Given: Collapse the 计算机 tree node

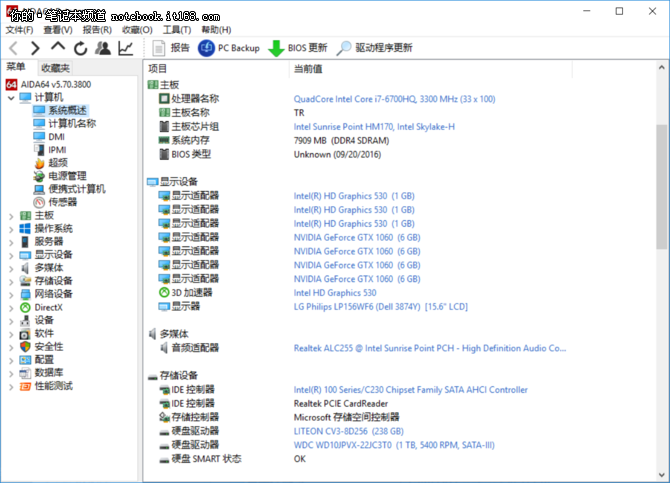Looking at the screenshot, I should 11,98.
